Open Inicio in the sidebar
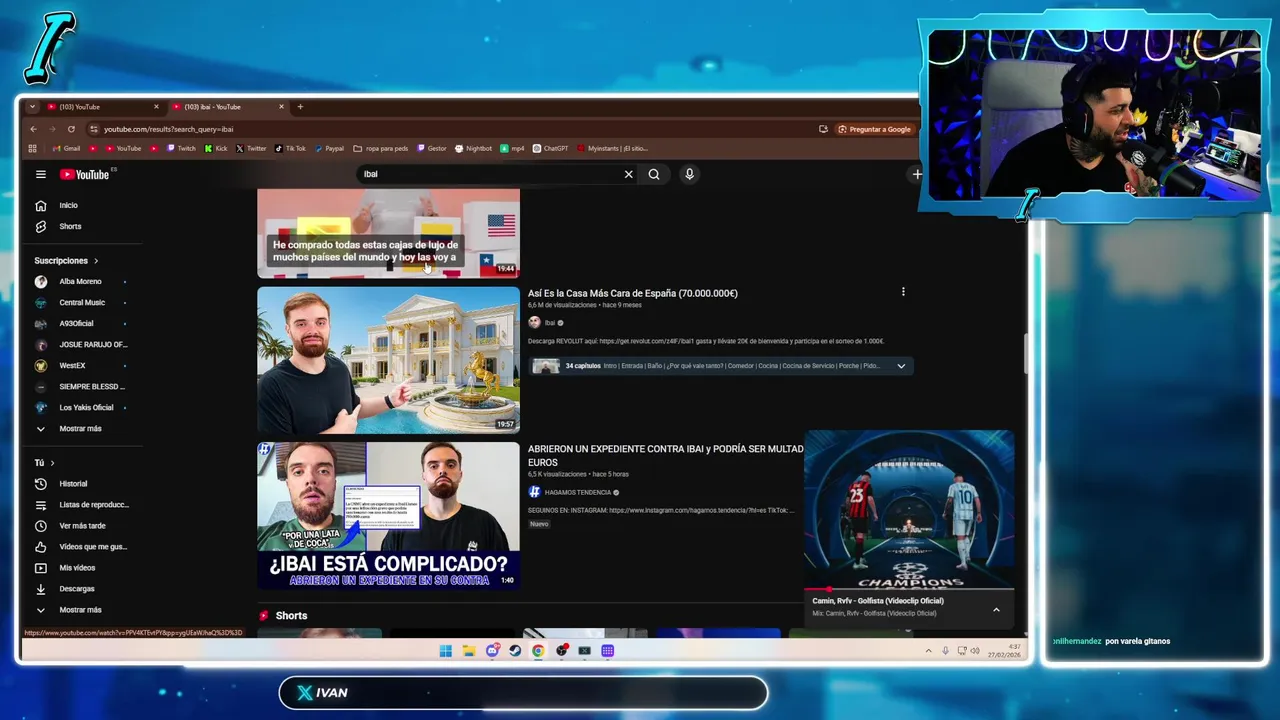This screenshot has width=1280, height=720. point(68,205)
